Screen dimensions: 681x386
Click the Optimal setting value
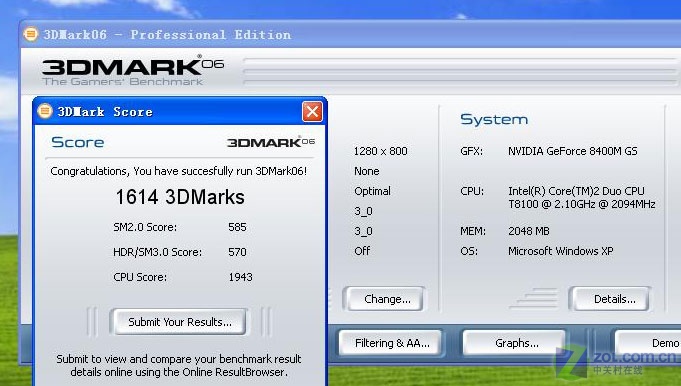(372, 191)
